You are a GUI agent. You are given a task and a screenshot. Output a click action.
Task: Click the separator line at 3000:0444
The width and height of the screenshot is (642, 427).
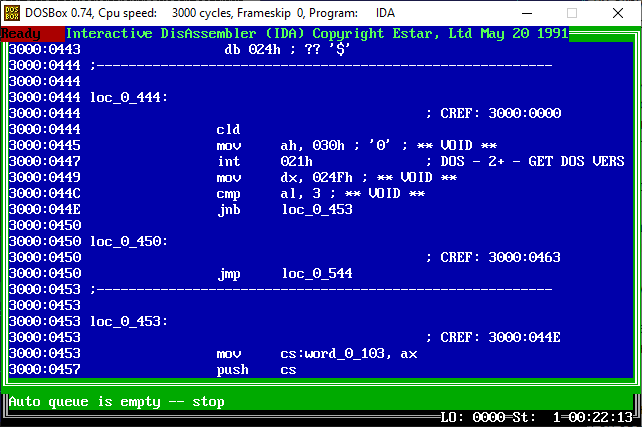click(321, 66)
